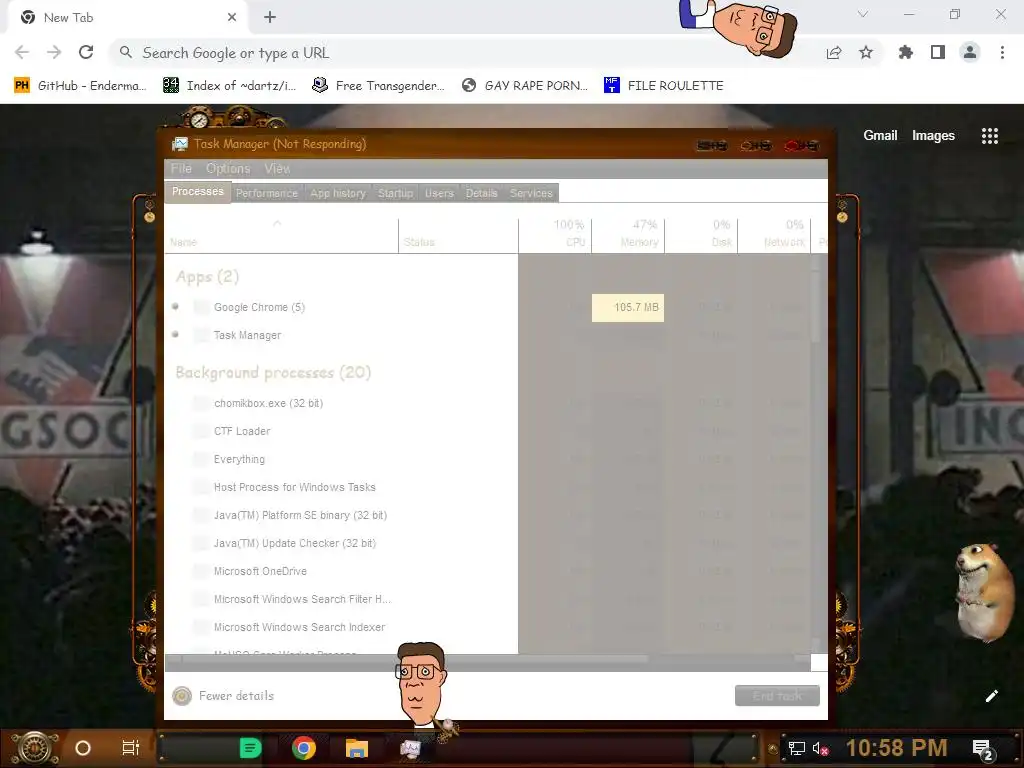Expand the Task Manager process entry

pos(175,334)
